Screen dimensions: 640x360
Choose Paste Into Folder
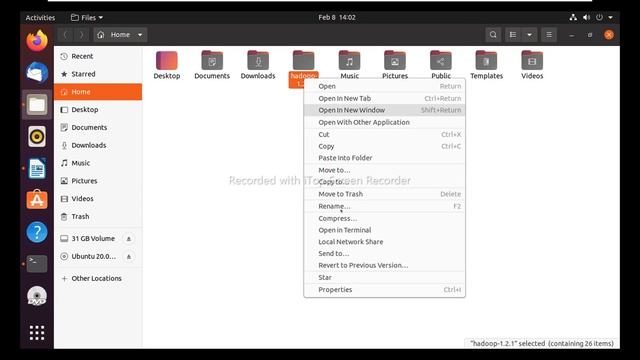[384, 158]
